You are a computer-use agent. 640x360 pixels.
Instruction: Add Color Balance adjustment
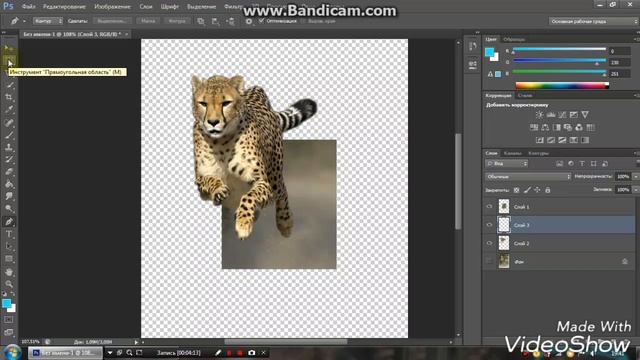(x=545, y=127)
